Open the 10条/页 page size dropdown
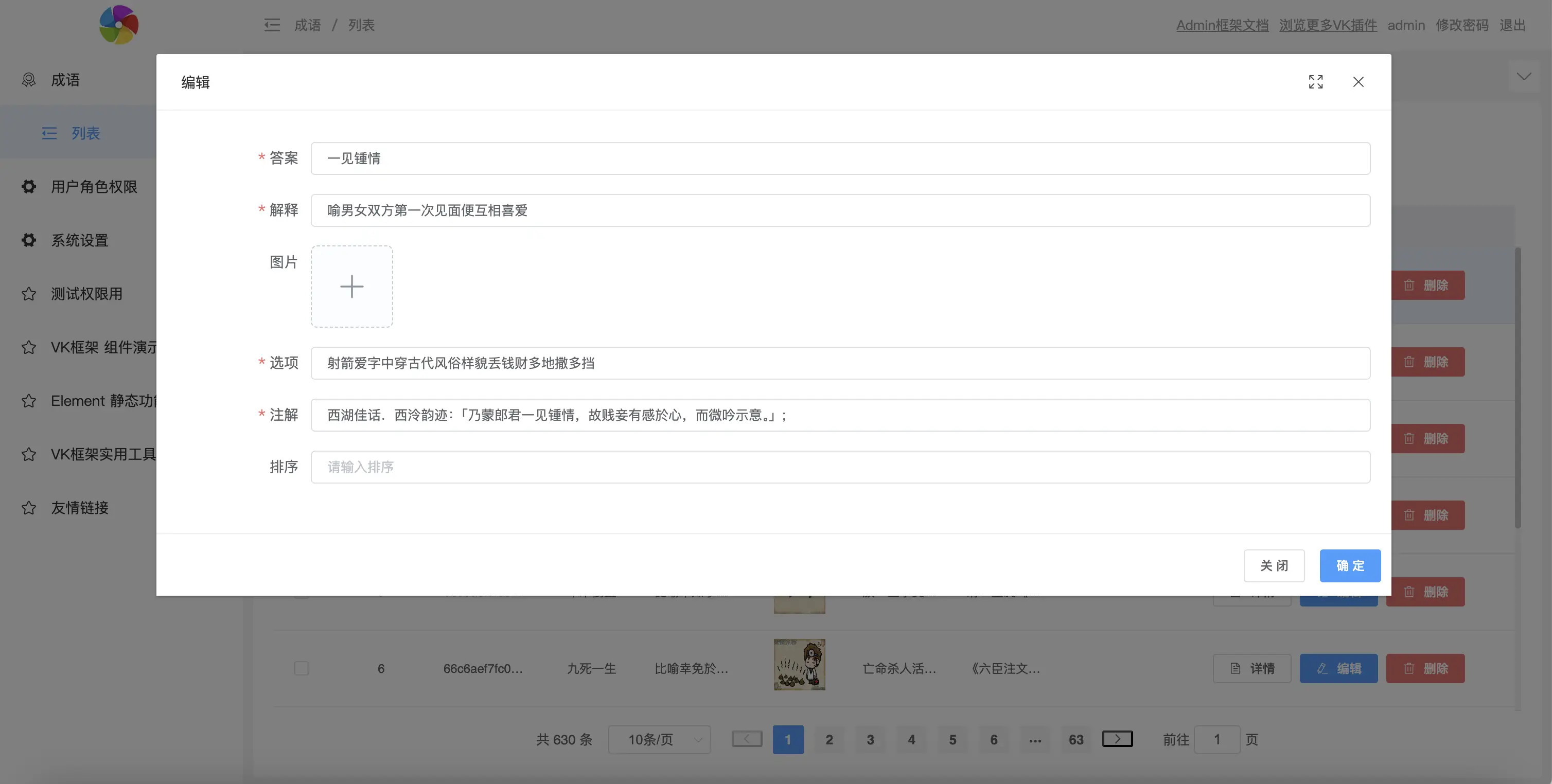Screen dimensions: 1552x784 click(x=659, y=739)
